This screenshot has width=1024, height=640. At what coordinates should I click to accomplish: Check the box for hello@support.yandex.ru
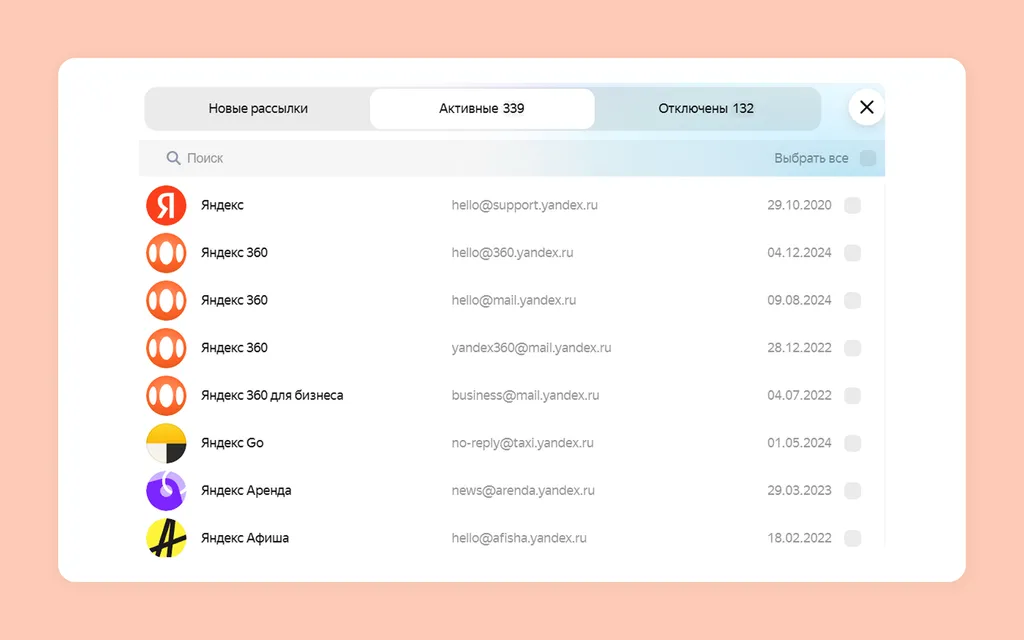pyautogui.click(x=852, y=205)
